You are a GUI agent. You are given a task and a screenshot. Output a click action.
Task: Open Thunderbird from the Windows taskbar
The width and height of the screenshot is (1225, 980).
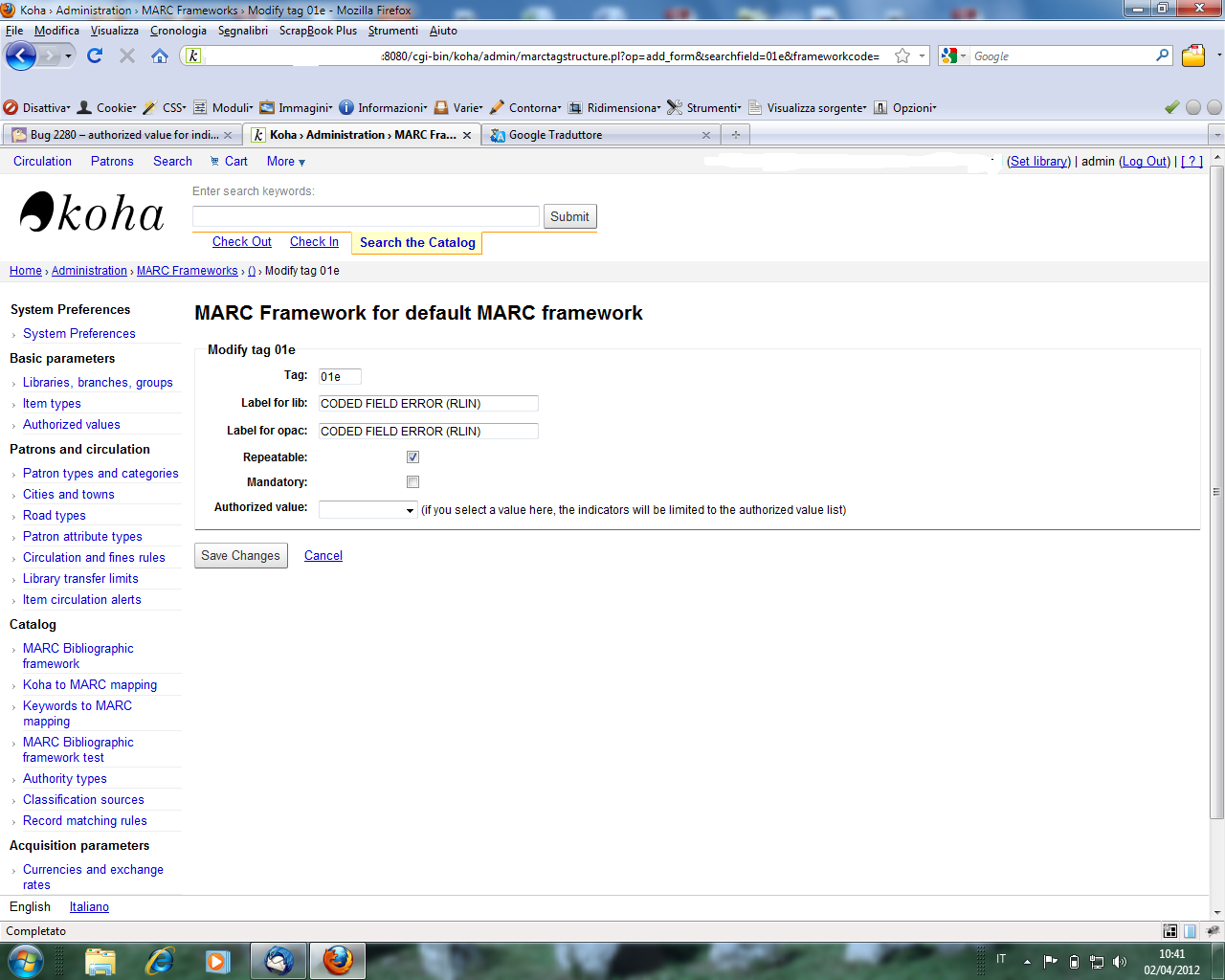[x=278, y=960]
